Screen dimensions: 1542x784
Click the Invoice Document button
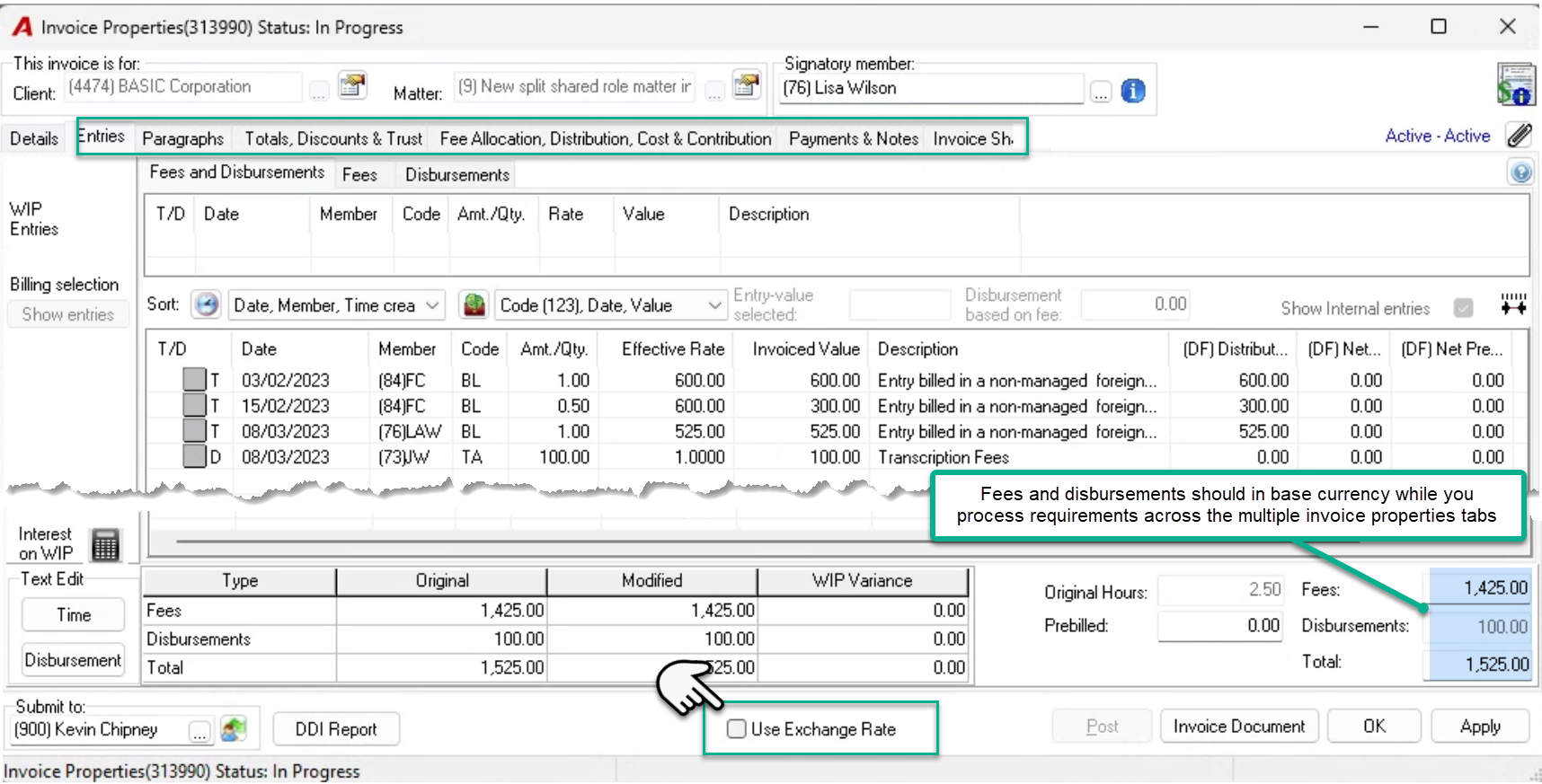pos(1239,726)
